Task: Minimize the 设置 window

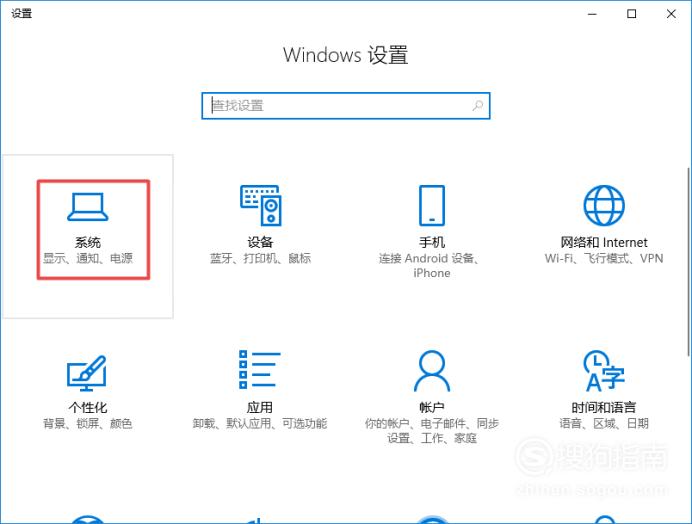Action: (x=592, y=14)
